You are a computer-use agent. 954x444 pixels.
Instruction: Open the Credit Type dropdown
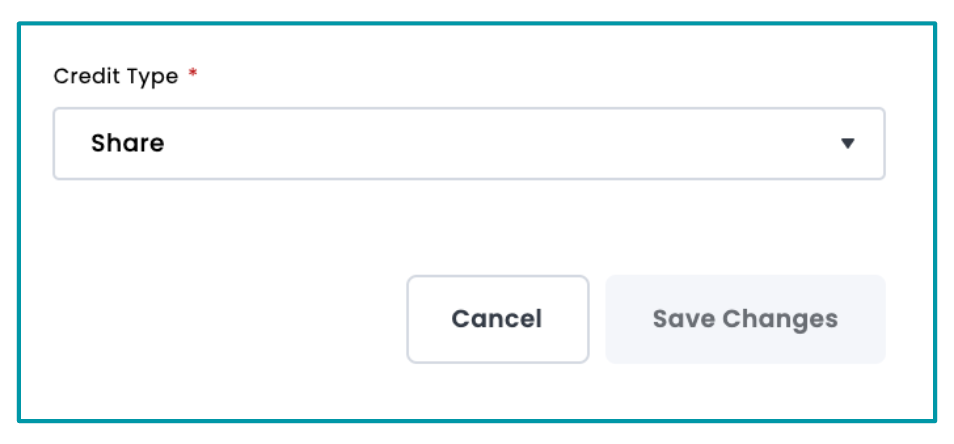click(468, 144)
